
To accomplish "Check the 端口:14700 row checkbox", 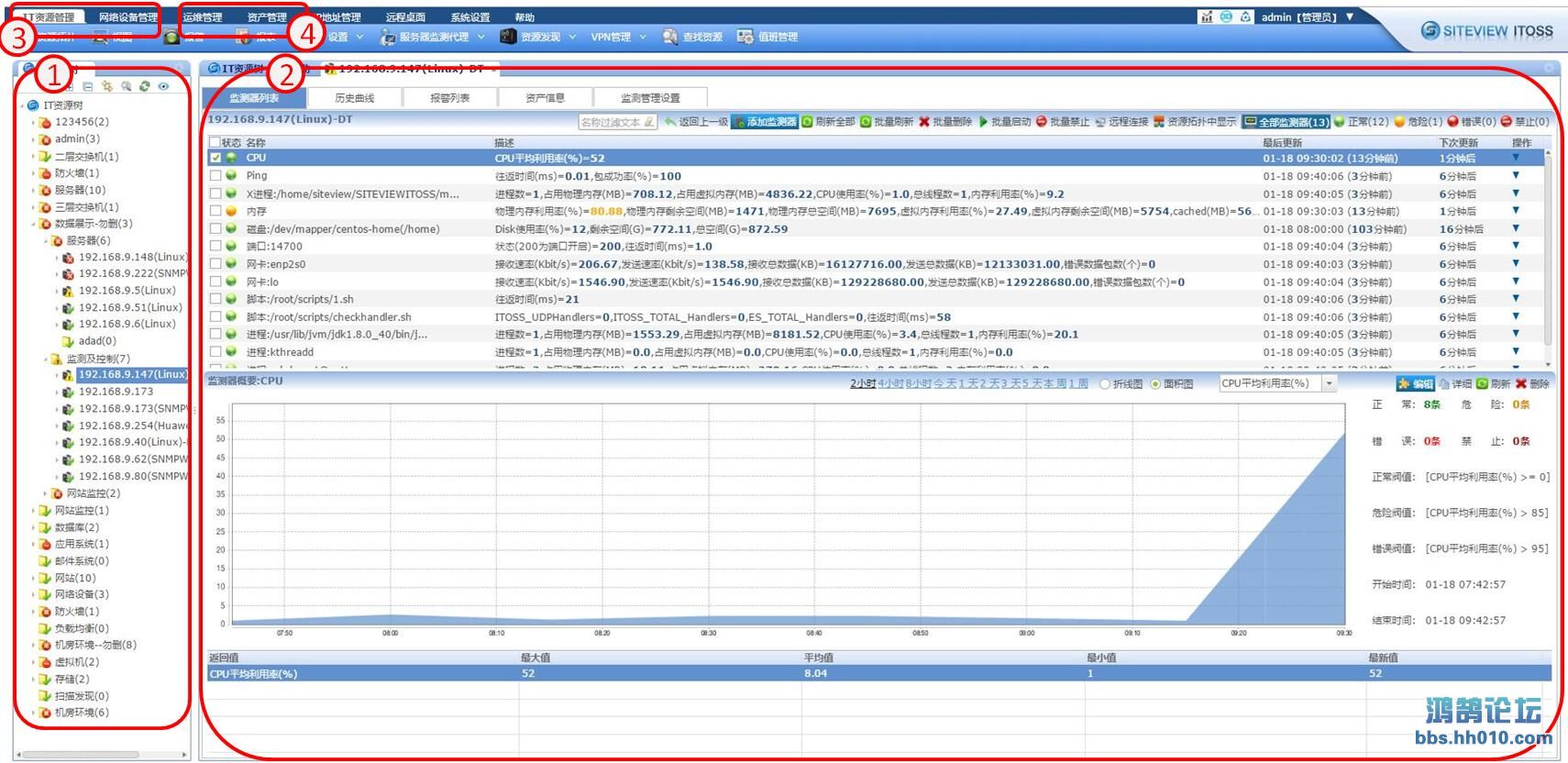I will coord(215,246).
